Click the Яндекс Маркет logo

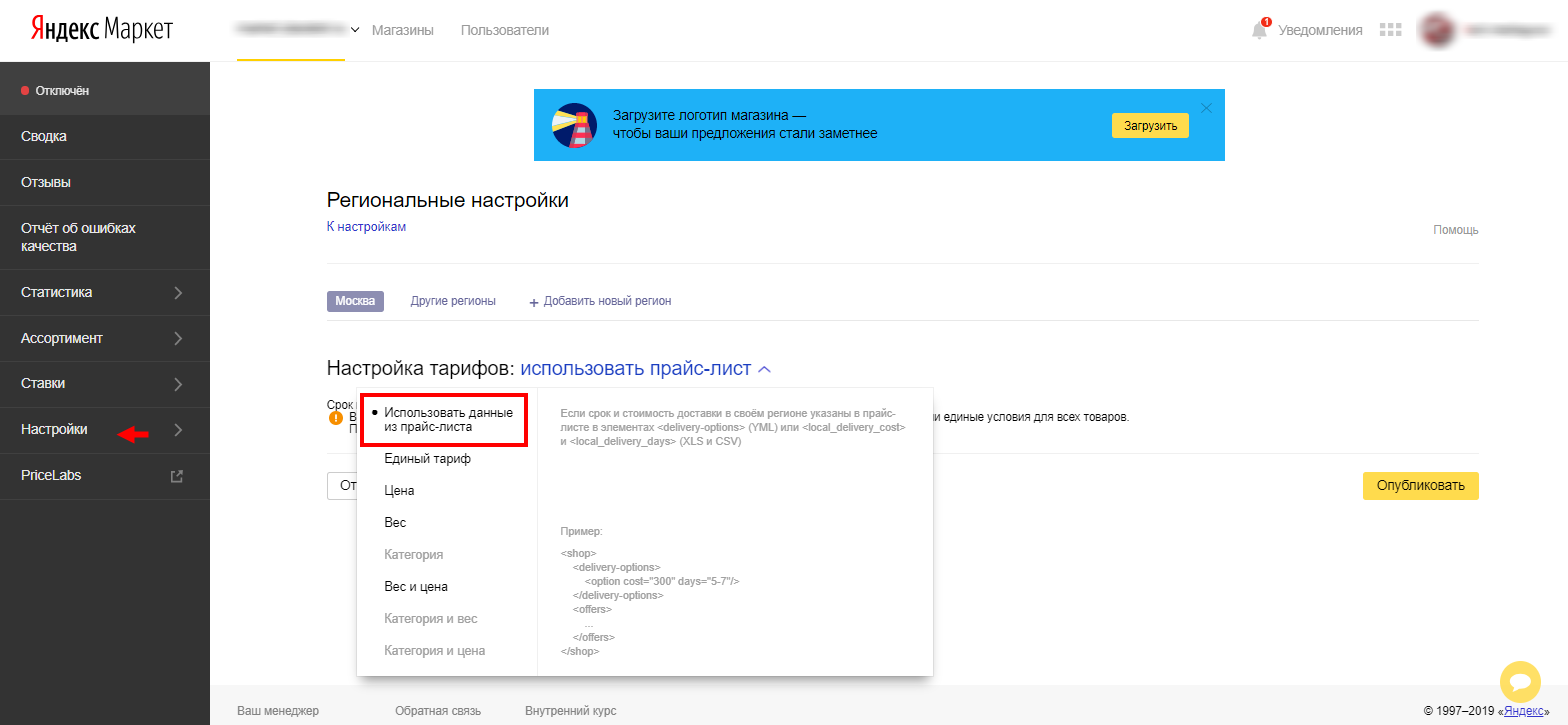[101, 30]
